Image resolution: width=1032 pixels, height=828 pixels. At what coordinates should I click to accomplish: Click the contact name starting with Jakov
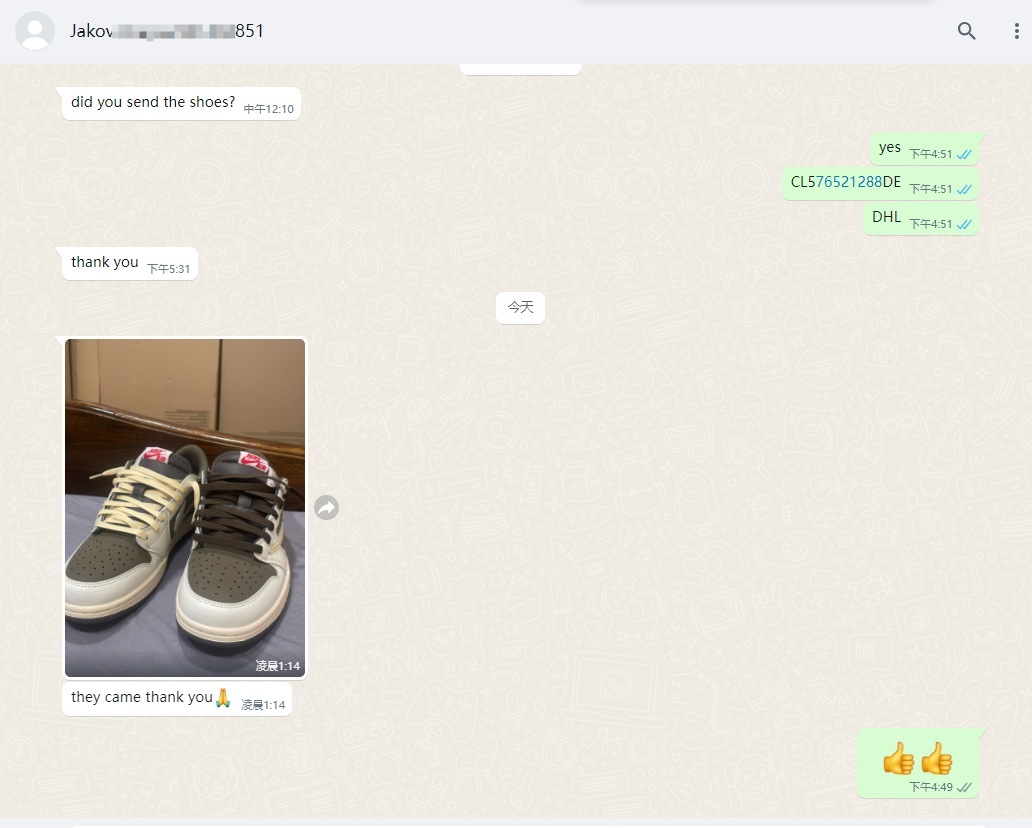[x=166, y=31]
